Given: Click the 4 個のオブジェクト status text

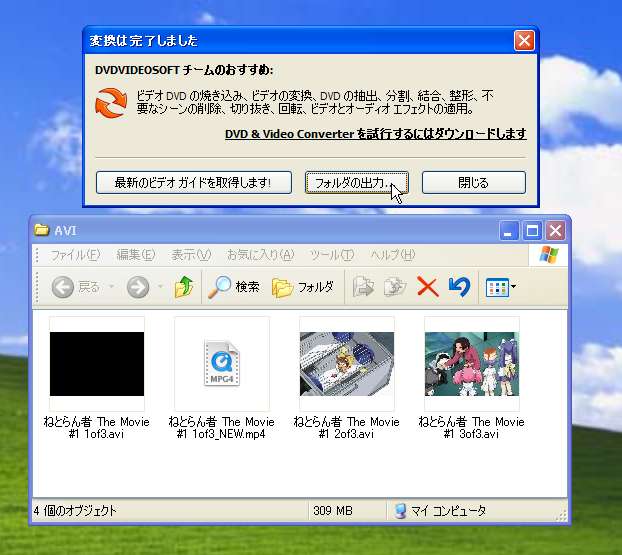Looking at the screenshot, I should [75, 511].
